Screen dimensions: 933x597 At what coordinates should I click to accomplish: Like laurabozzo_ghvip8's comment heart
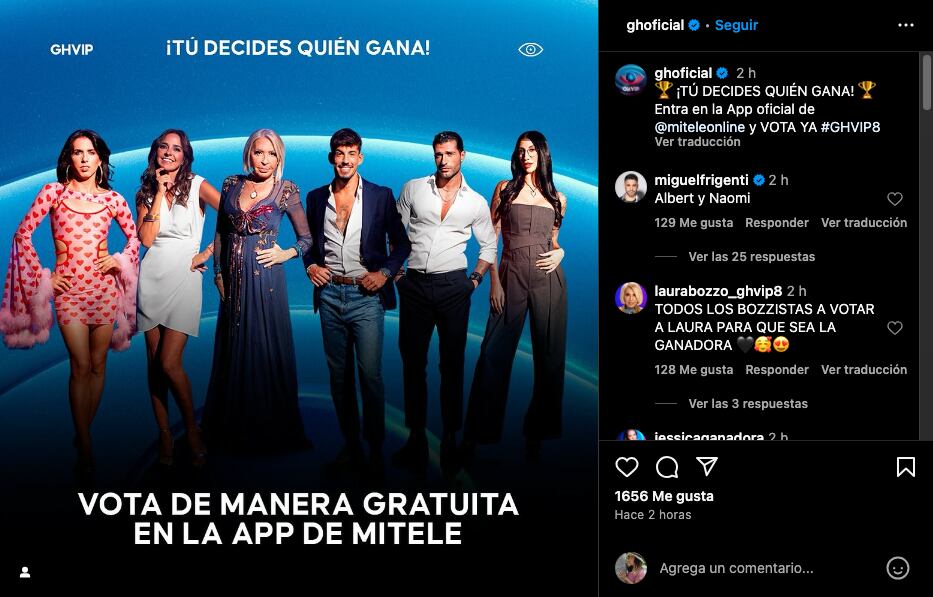click(894, 327)
